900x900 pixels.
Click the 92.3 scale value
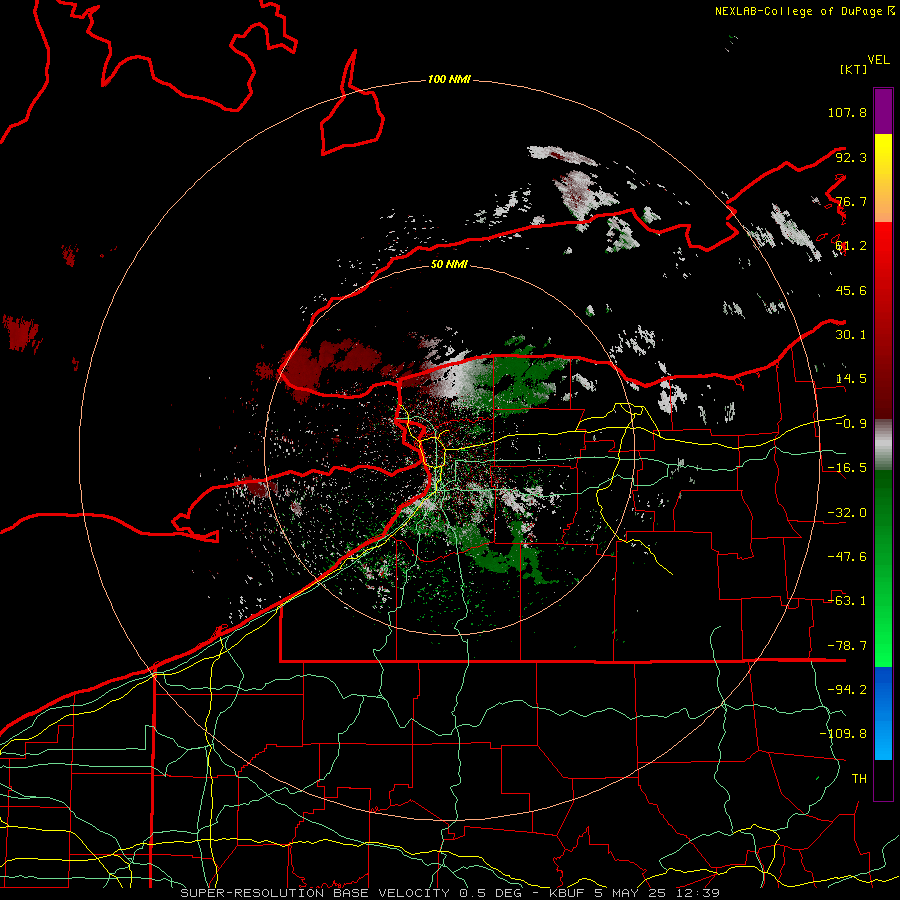point(851,157)
